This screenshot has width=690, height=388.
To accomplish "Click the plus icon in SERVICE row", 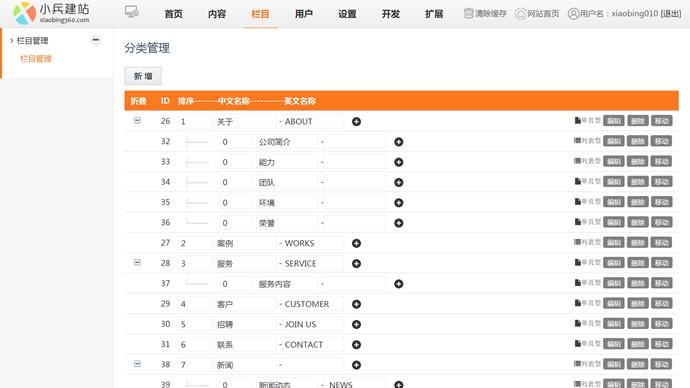I will coord(356,264).
